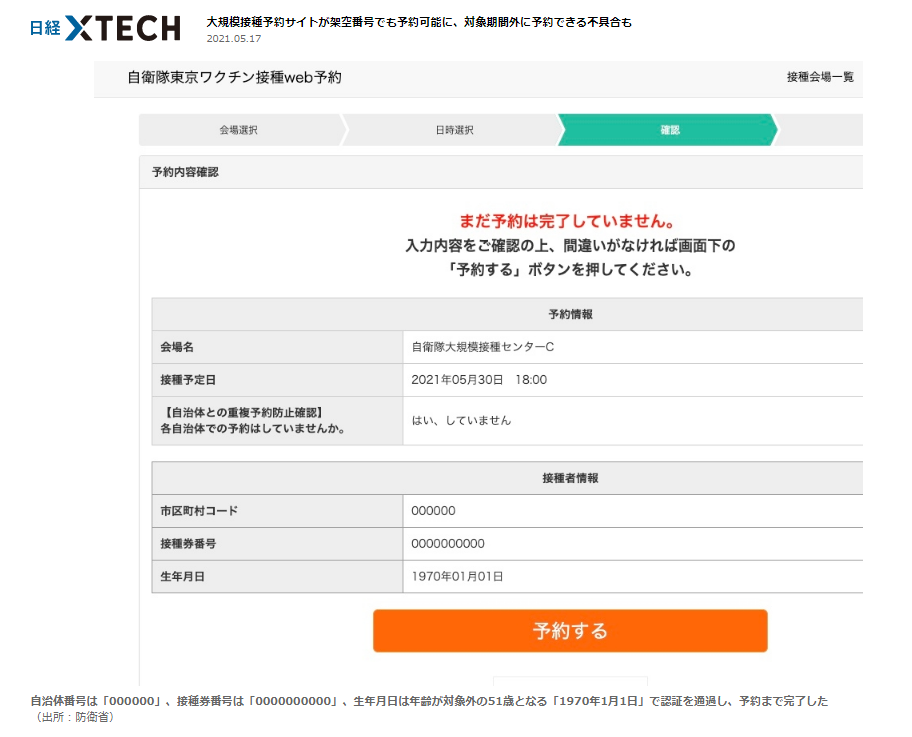Click the 入力内容をご確認の上 instruction line
The height and width of the screenshot is (737, 912).
(x=570, y=245)
